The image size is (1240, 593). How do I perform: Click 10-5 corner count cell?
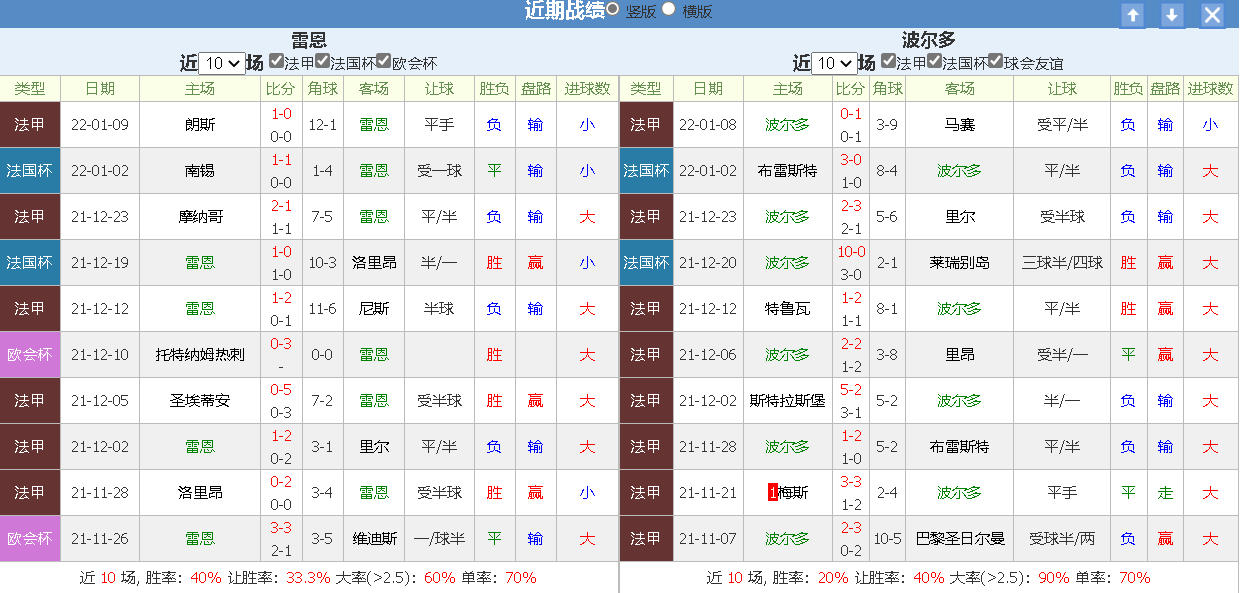click(887, 539)
